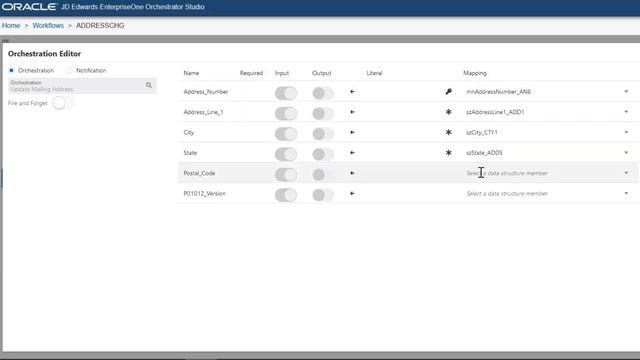Click the key icon beside mnAddressNumber_AN8
Screen dimensions: 640x360
[x=449, y=92]
